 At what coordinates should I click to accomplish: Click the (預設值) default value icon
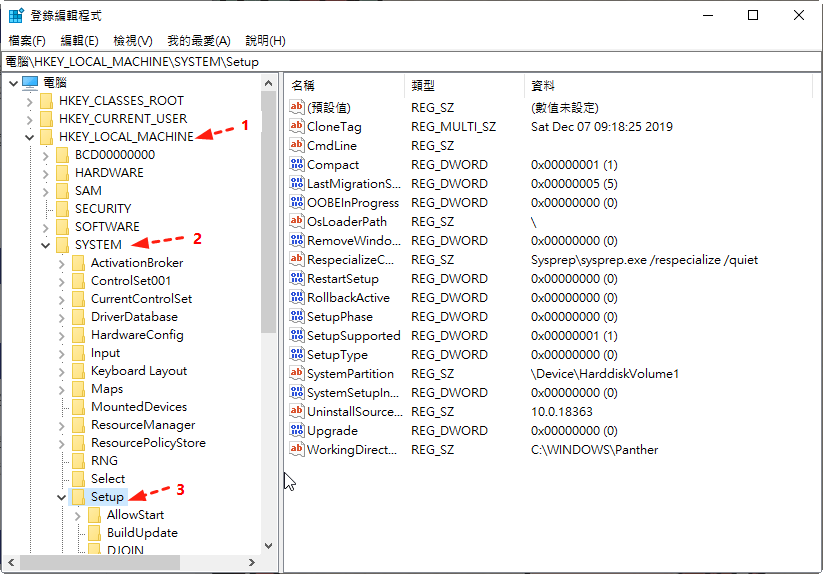[297, 107]
